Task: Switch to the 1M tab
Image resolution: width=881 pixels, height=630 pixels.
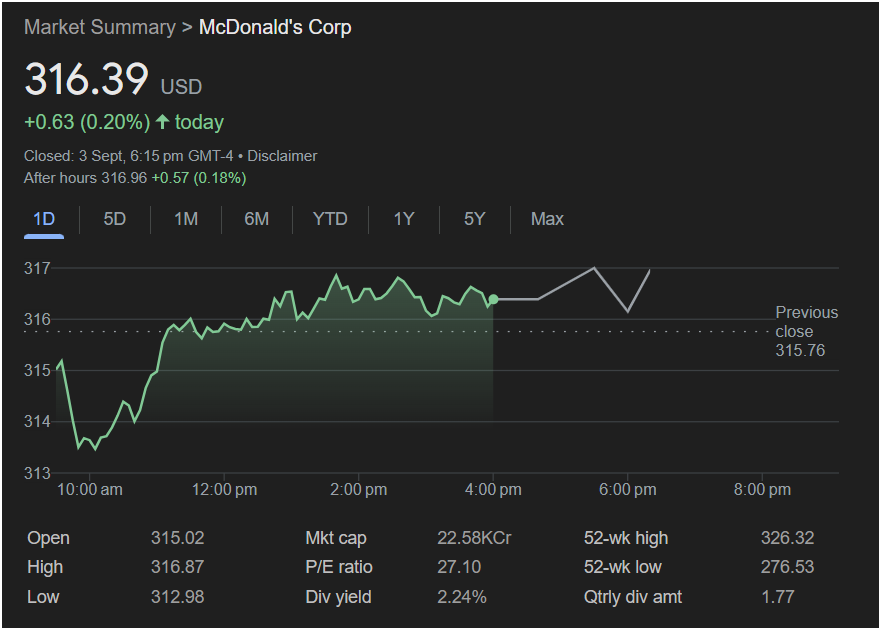Action: [186, 219]
